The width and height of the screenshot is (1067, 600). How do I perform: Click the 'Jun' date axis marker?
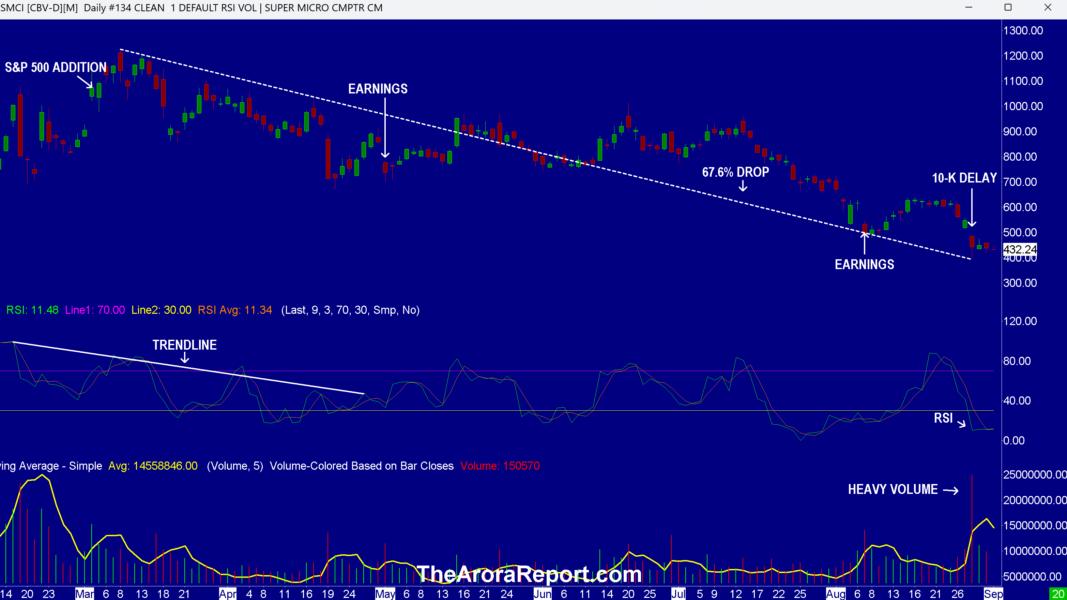click(542, 594)
